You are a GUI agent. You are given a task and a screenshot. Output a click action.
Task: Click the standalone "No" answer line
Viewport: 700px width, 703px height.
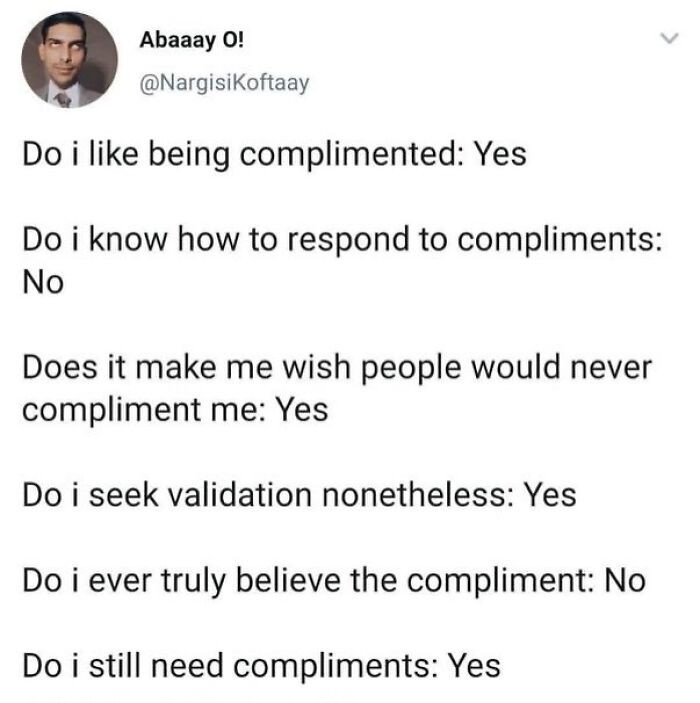42,283
